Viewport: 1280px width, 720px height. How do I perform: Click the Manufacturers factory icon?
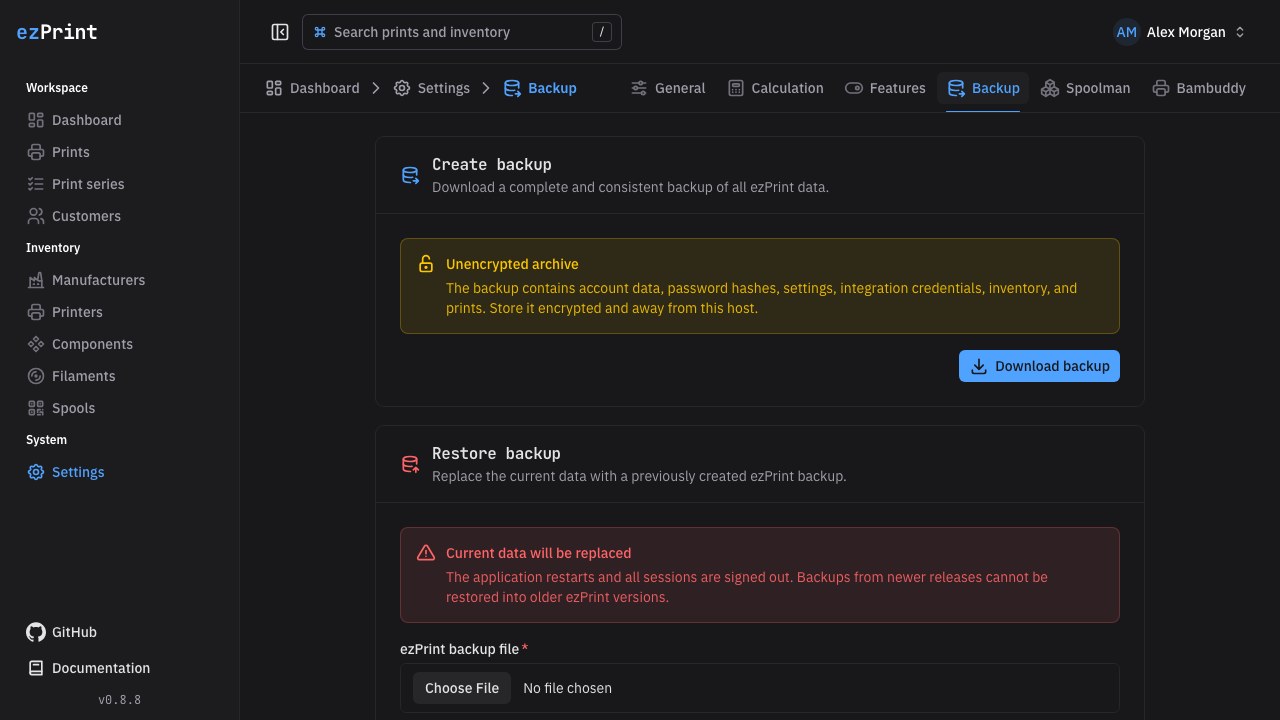click(x=36, y=280)
